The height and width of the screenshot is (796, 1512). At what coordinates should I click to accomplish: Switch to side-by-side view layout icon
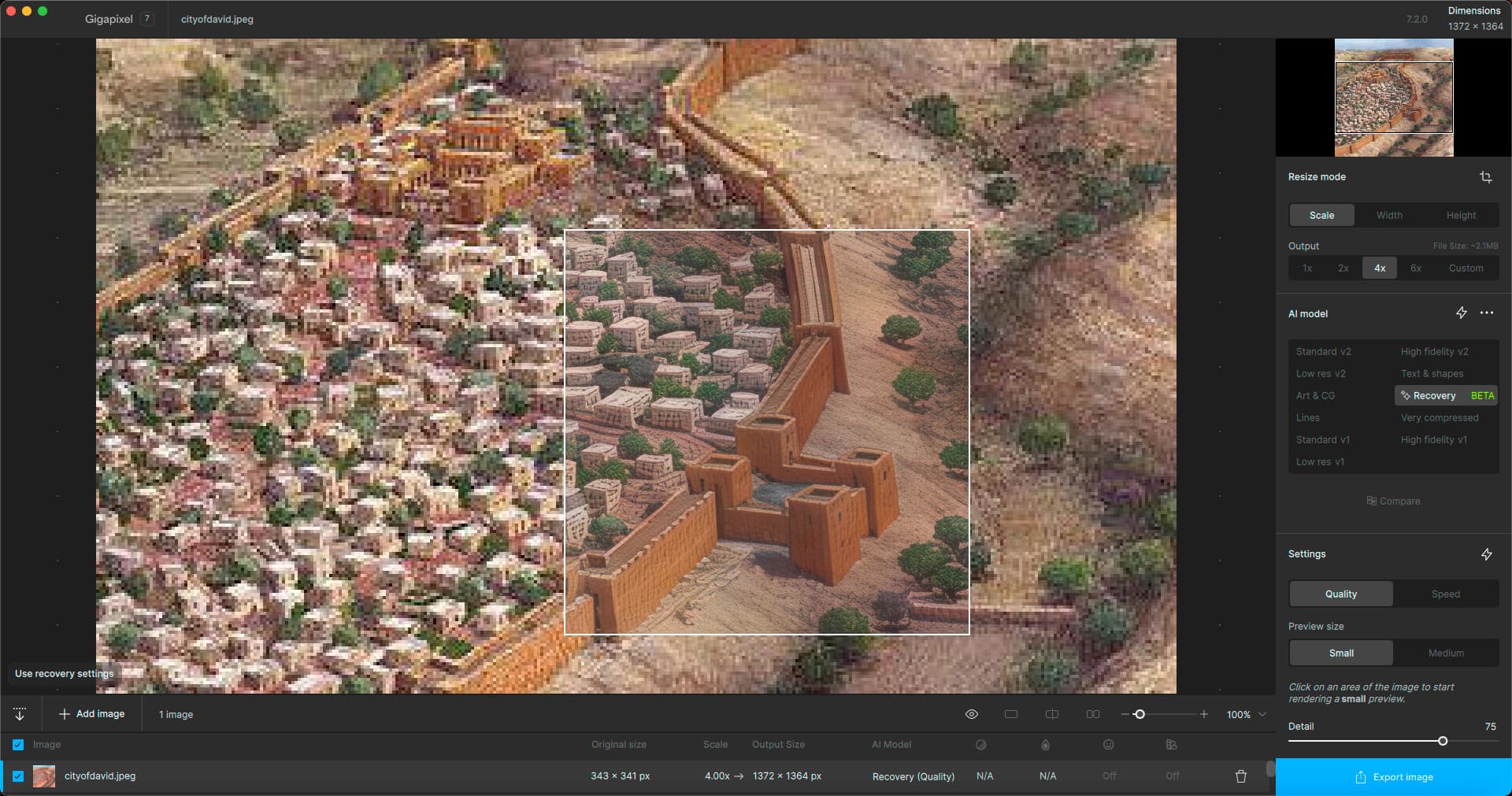(1092, 714)
